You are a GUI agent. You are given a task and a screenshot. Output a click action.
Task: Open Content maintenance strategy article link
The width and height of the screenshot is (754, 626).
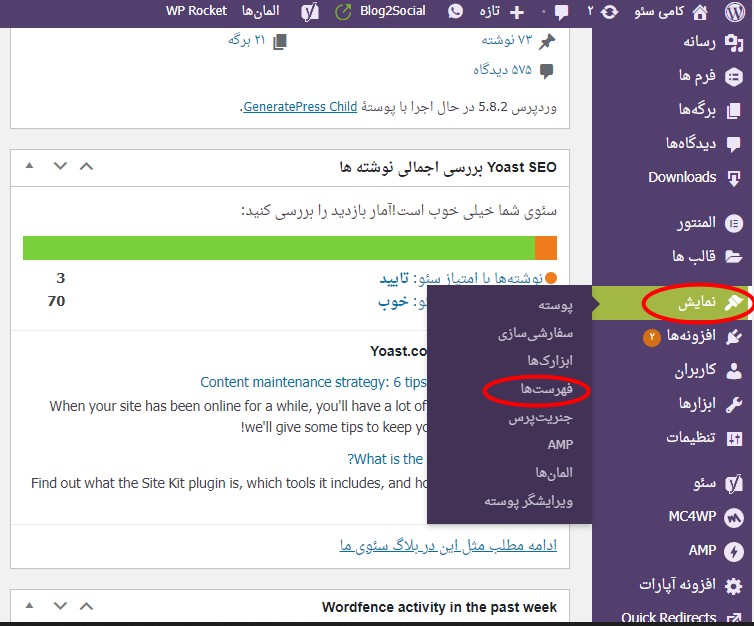(313, 382)
